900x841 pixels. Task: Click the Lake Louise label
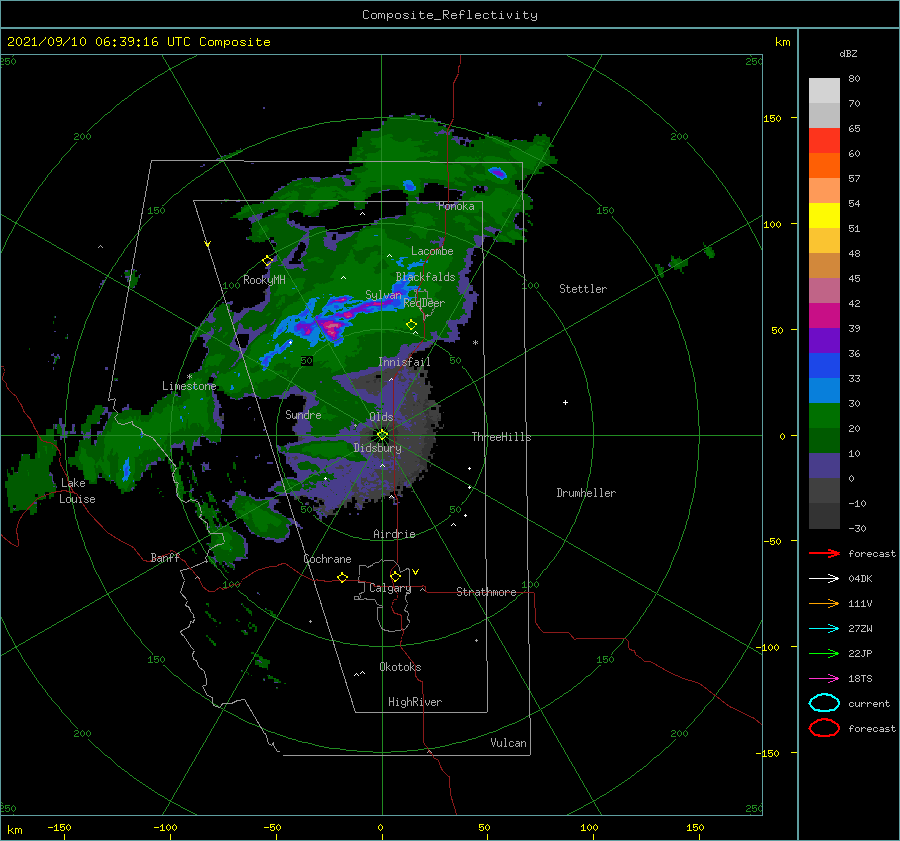click(77, 491)
